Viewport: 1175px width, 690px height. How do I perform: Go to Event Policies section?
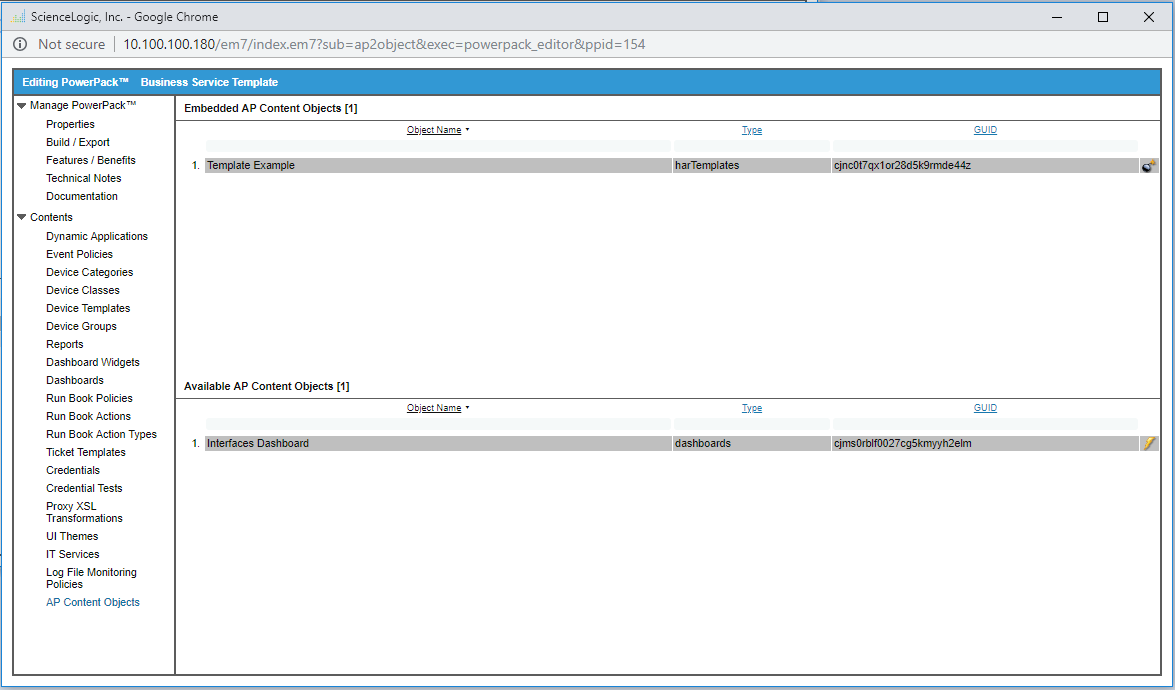pos(79,254)
